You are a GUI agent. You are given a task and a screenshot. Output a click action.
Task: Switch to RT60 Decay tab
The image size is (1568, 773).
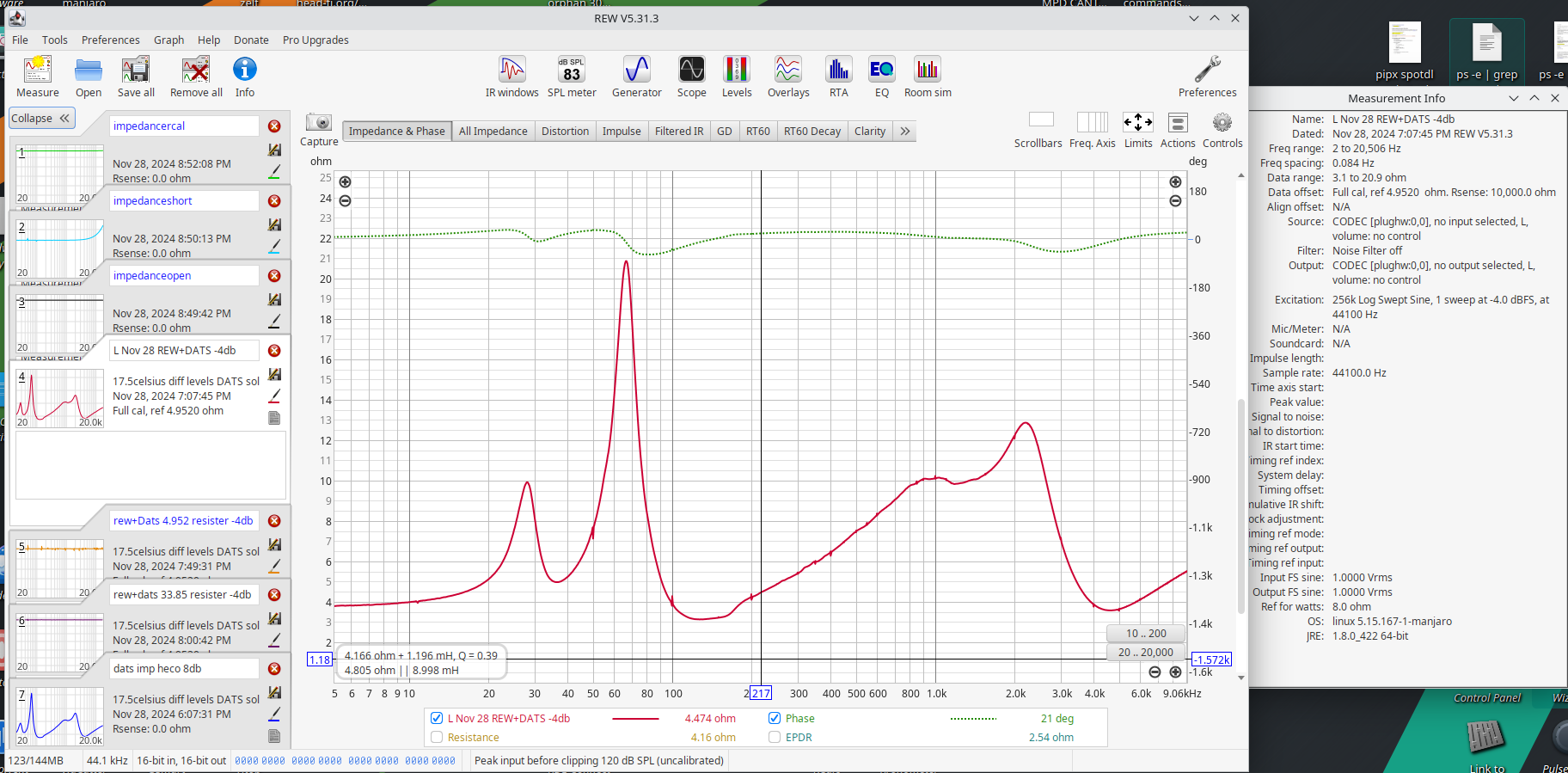(812, 131)
